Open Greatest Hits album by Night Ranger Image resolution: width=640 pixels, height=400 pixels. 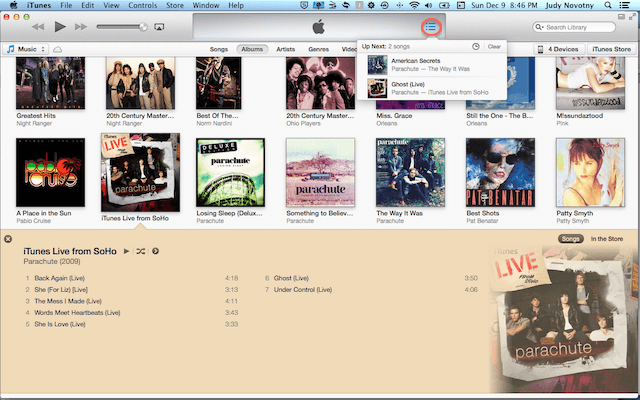click(51, 83)
